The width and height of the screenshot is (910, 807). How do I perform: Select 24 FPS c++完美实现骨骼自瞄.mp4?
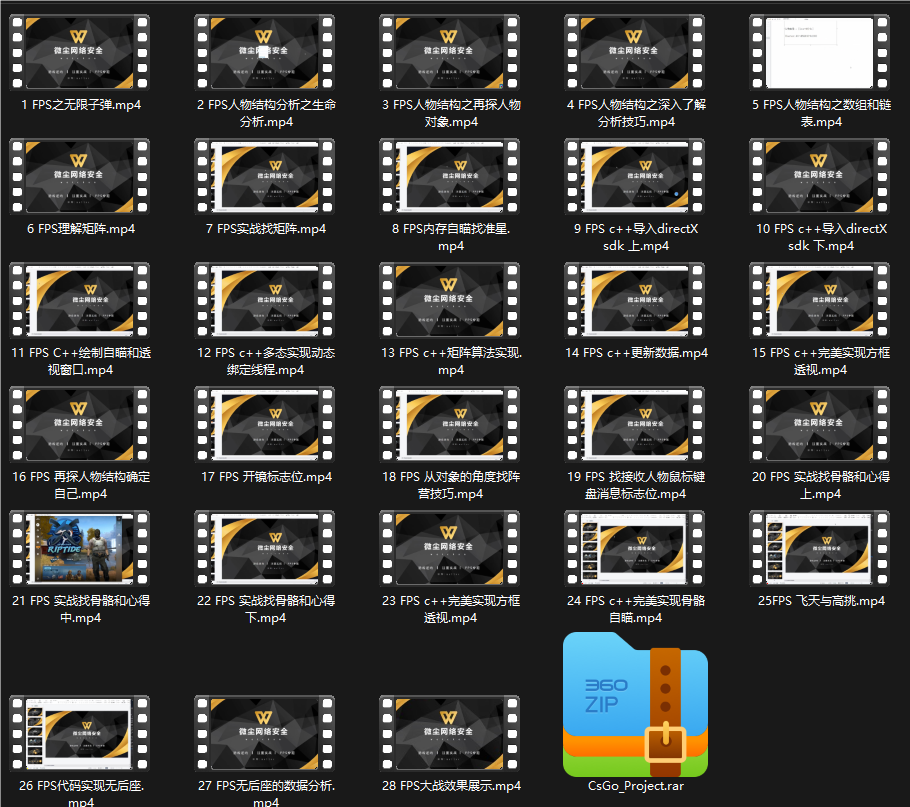pyautogui.click(x=634, y=548)
